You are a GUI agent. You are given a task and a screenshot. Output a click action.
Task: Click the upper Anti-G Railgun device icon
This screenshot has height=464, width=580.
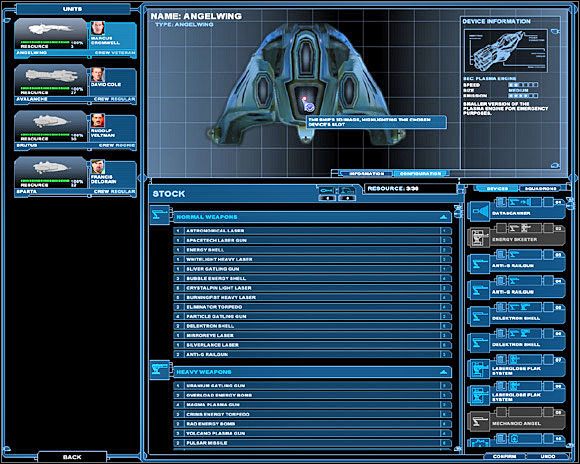pyautogui.click(x=479, y=264)
